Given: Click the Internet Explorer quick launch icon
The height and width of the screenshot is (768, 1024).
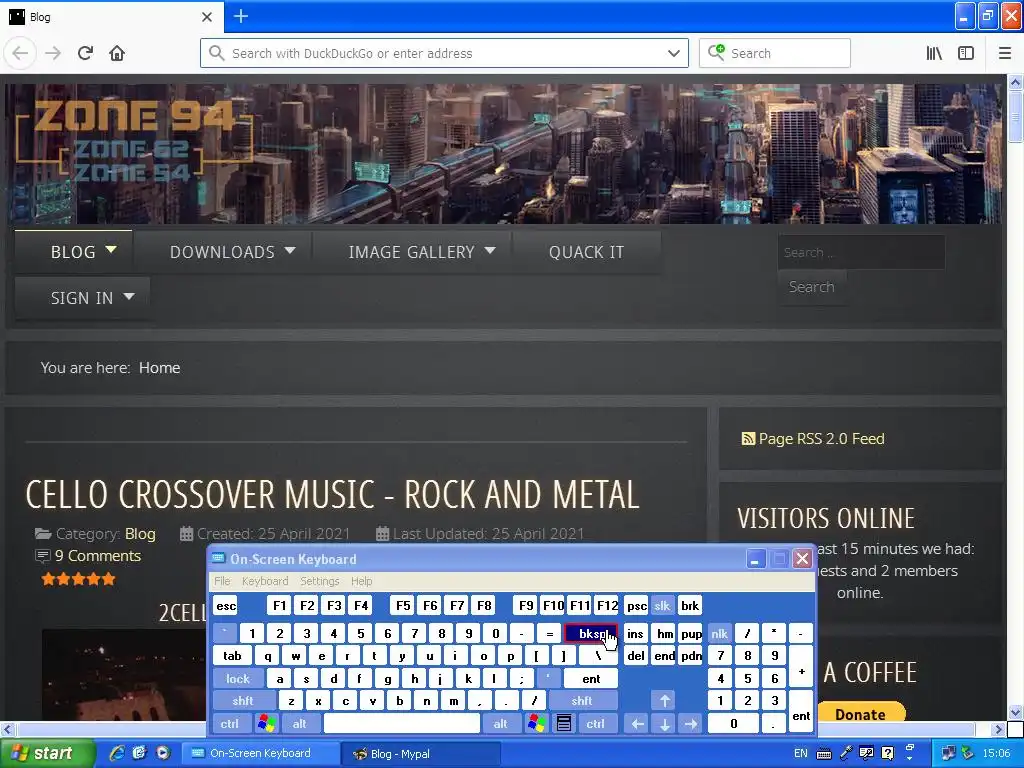Looking at the screenshot, I should click(117, 753).
